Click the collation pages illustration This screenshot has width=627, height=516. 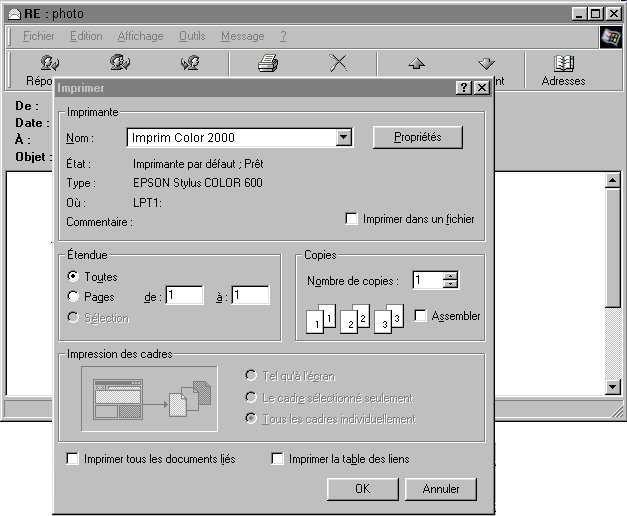click(x=355, y=319)
